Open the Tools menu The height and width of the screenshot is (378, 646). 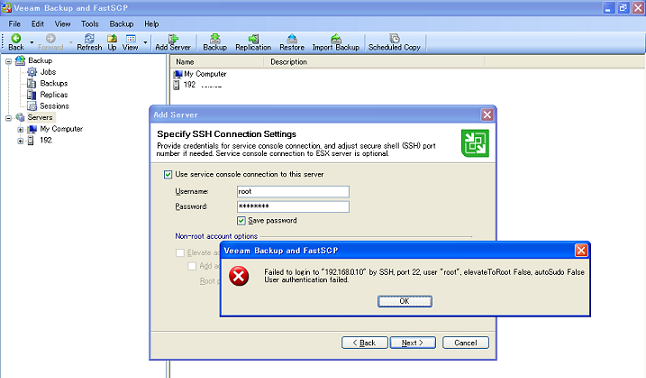click(90, 24)
